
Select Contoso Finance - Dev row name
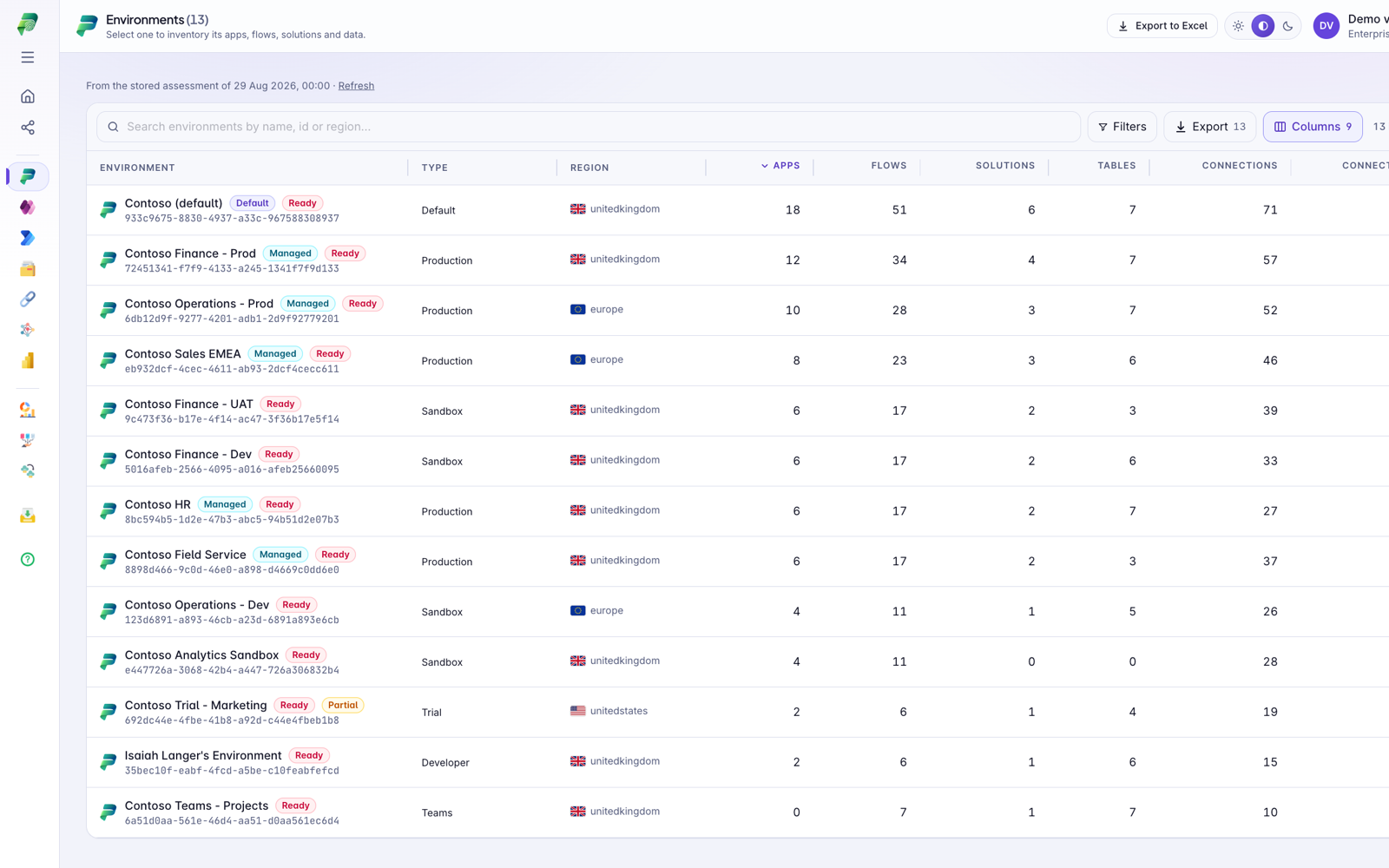[x=188, y=455]
